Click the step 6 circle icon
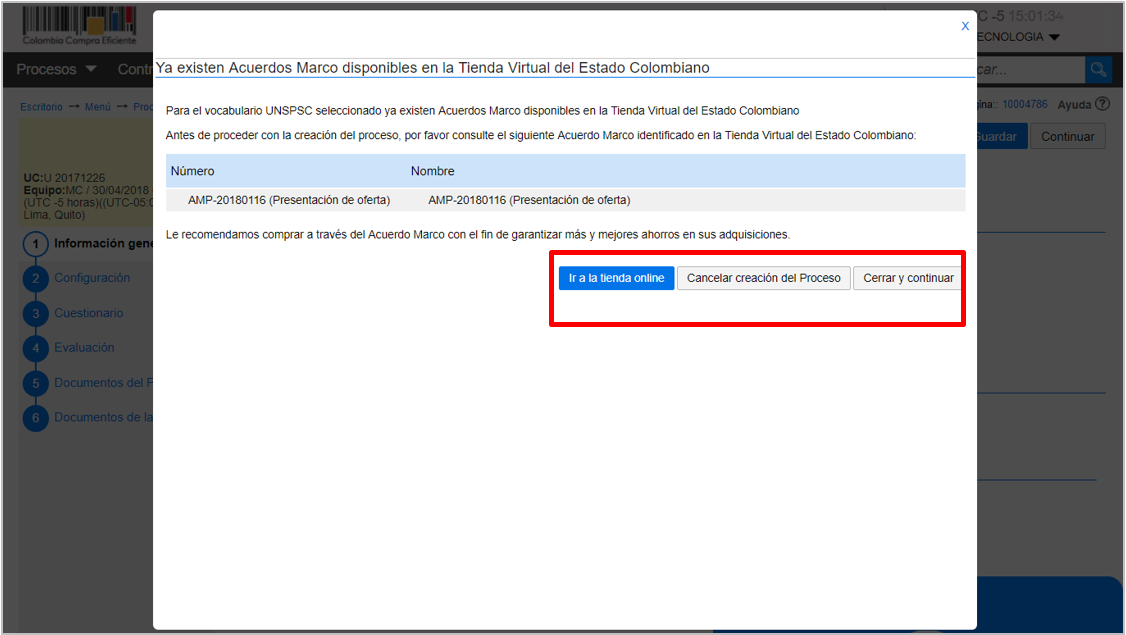The image size is (1126, 635). [x=35, y=418]
